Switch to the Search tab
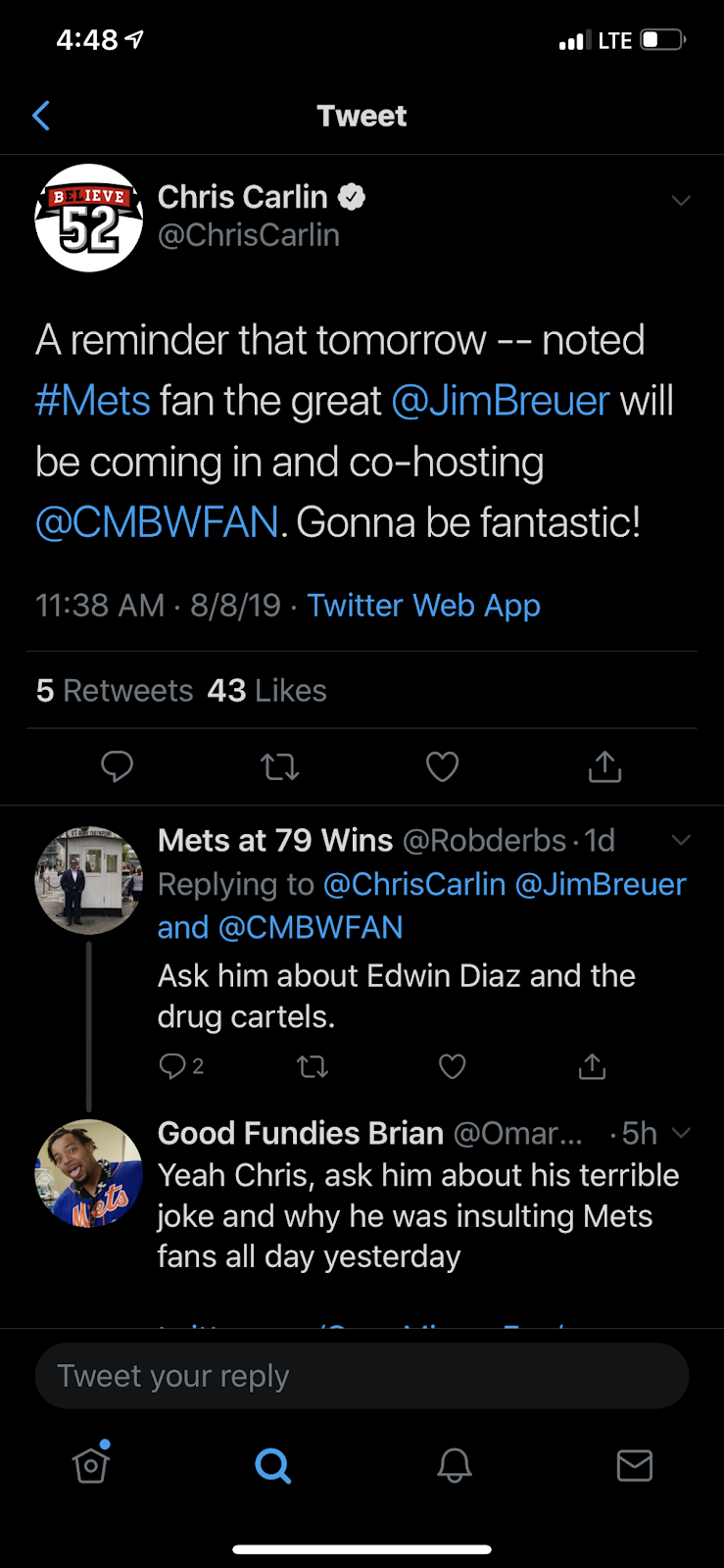Screen dimensions: 724x1568 click(272, 1466)
